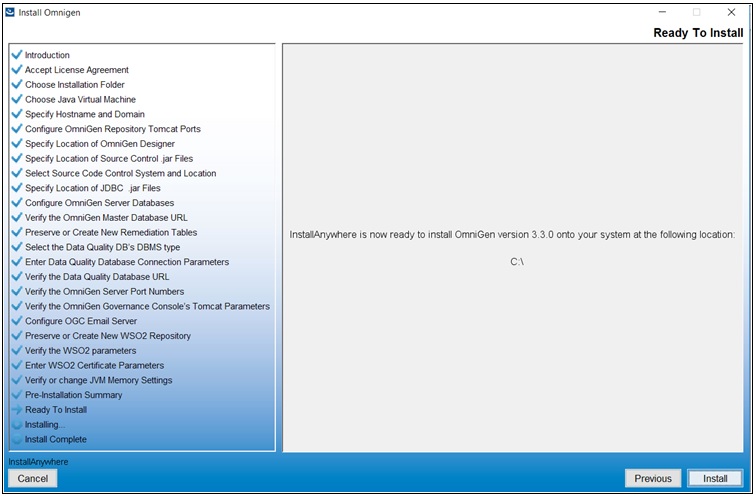The height and width of the screenshot is (497, 756).
Task: Select Specify Location of Source Control .jar Files text
Action: click(109, 159)
